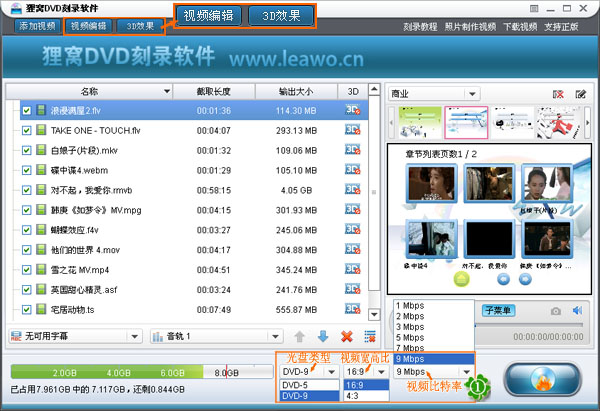Click 3D icon for 雪之花 MV.mp4
The height and width of the screenshot is (411, 600).
(x=352, y=269)
